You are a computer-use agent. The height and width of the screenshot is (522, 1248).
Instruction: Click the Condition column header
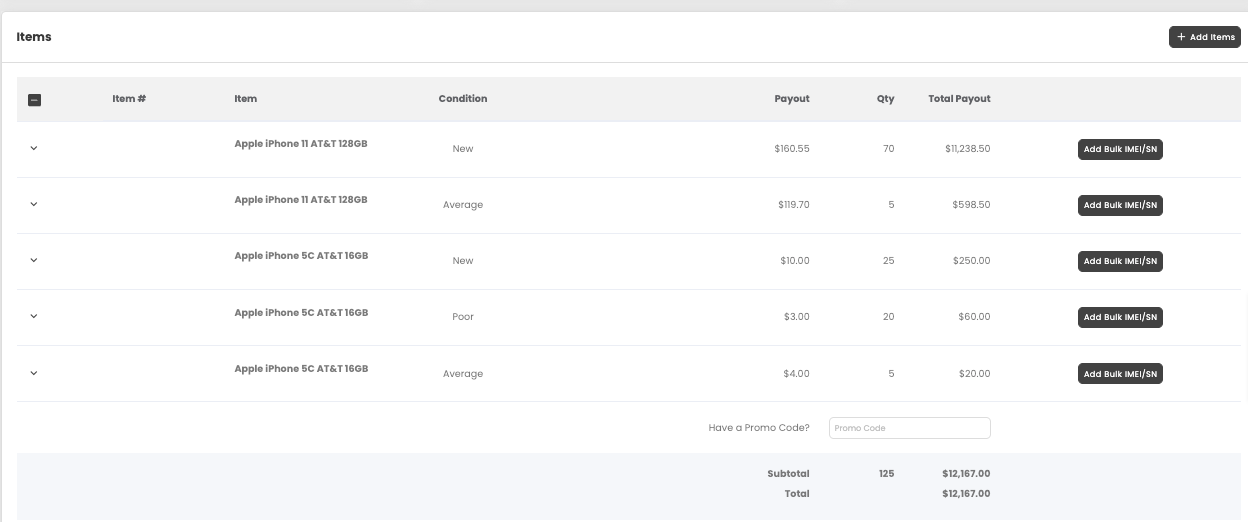(463, 99)
